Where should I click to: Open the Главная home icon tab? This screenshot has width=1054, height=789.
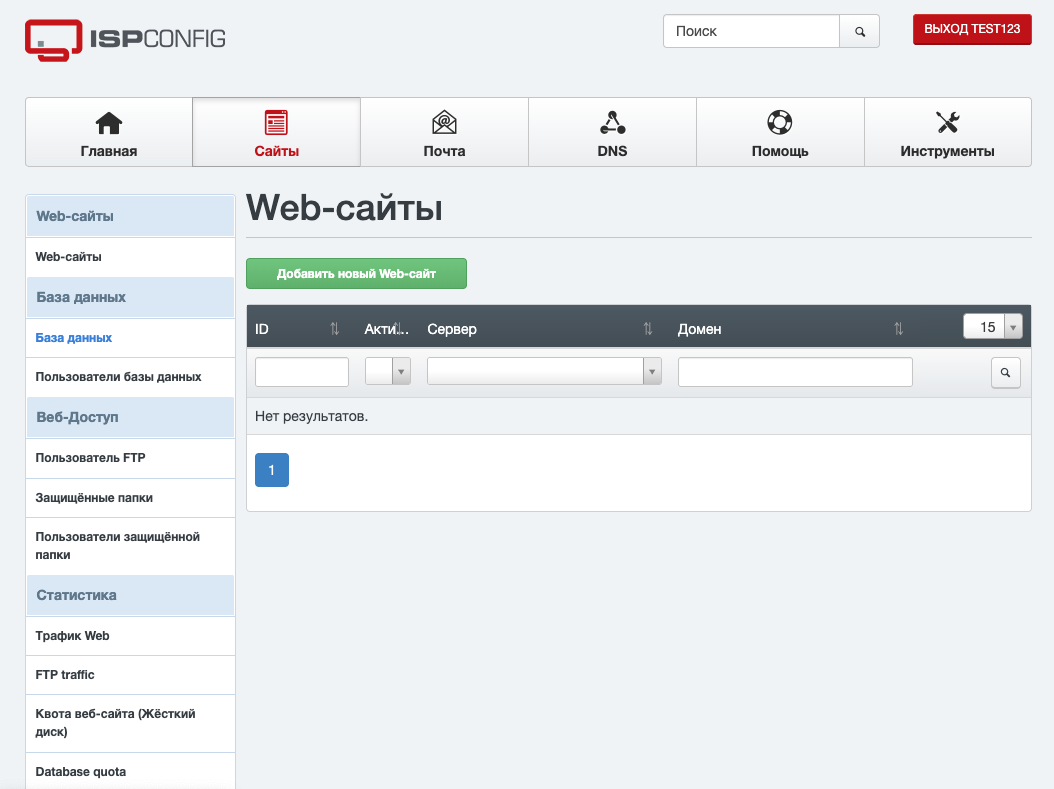tap(109, 132)
